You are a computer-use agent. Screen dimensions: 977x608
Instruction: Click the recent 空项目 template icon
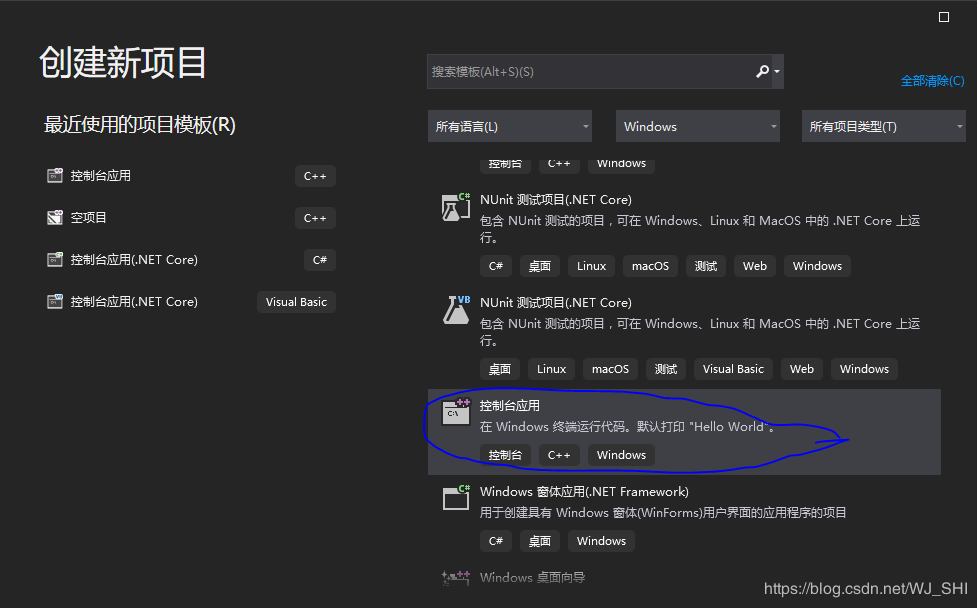tap(55, 217)
